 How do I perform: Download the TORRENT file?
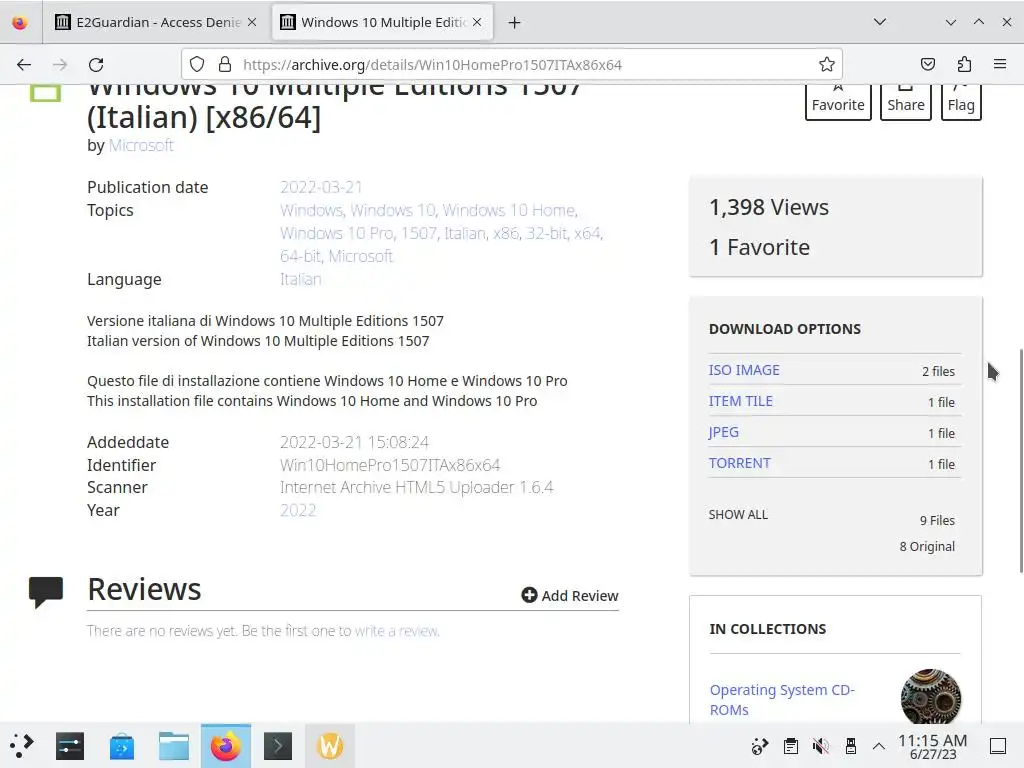739,463
